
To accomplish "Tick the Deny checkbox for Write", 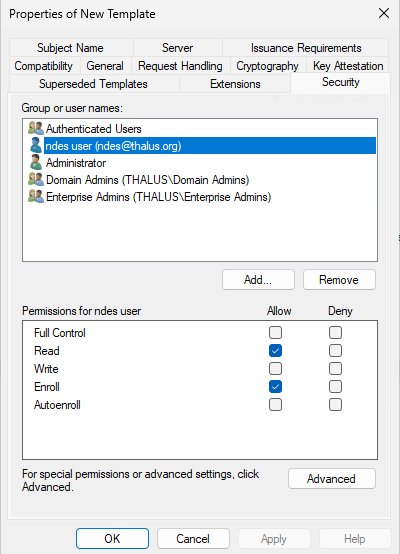I will pyautogui.click(x=335, y=369).
